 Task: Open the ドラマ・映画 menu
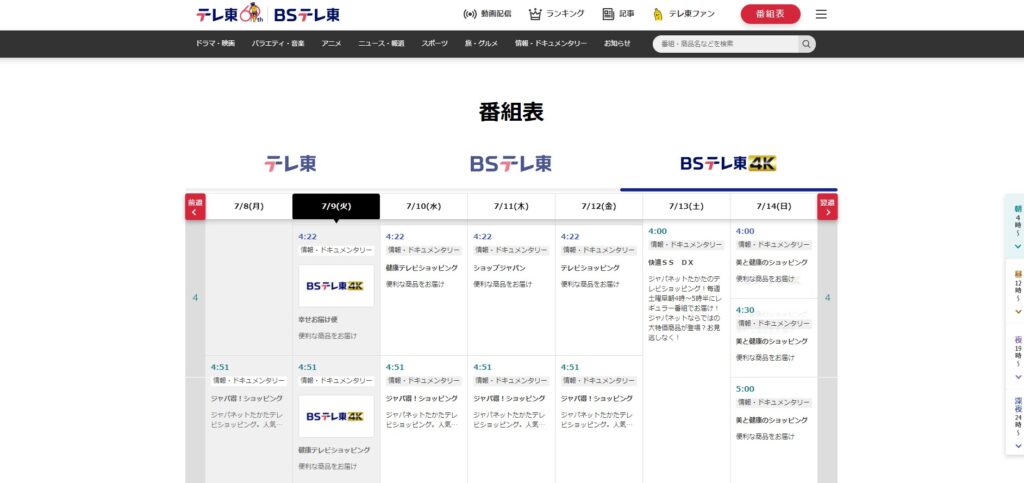point(215,44)
